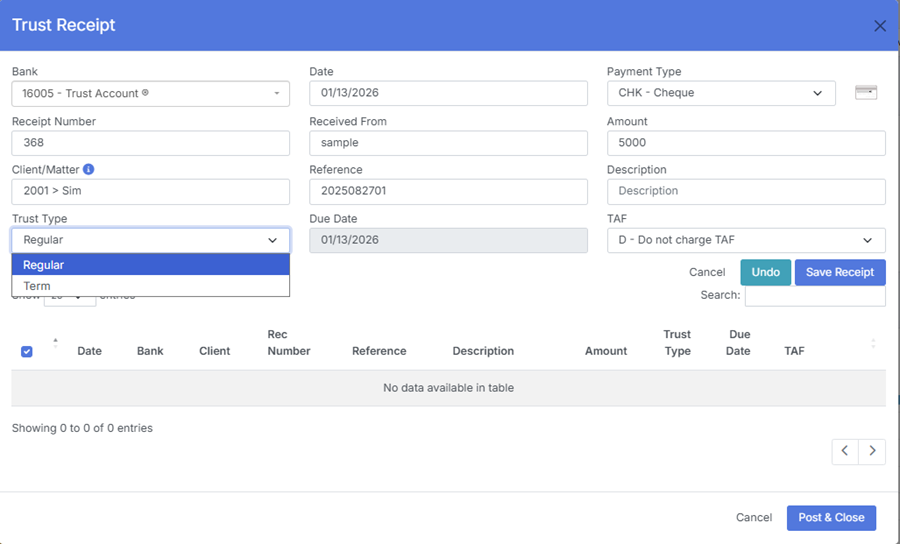Screen dimensions: 900x544
Task: Close the Trust Receipt dialog with X
Action: pos(880,26)
